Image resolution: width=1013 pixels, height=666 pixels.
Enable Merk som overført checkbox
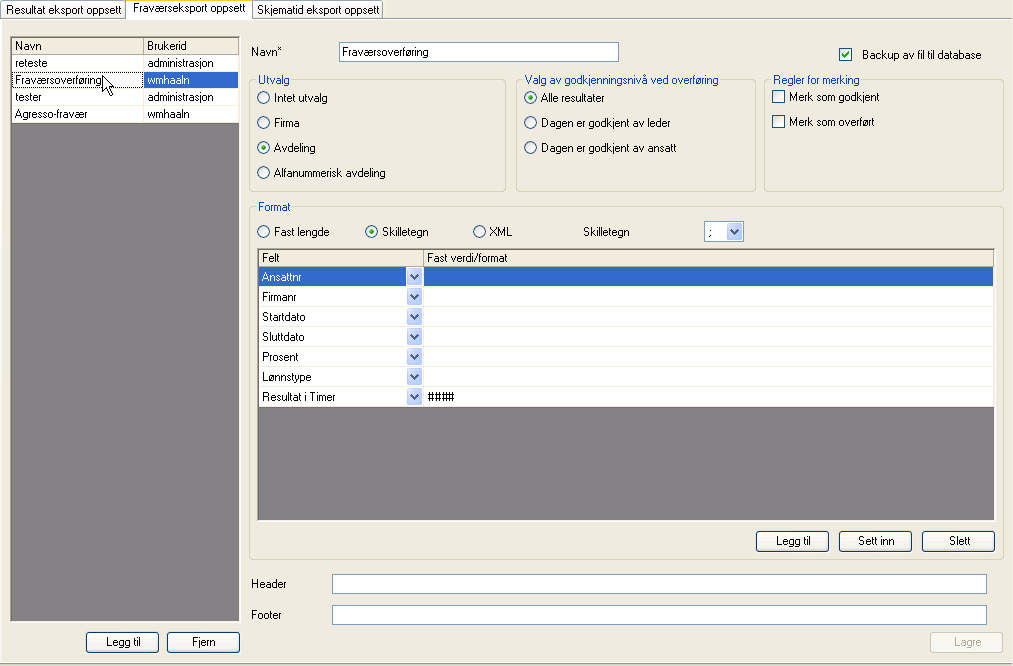(778, 121)
